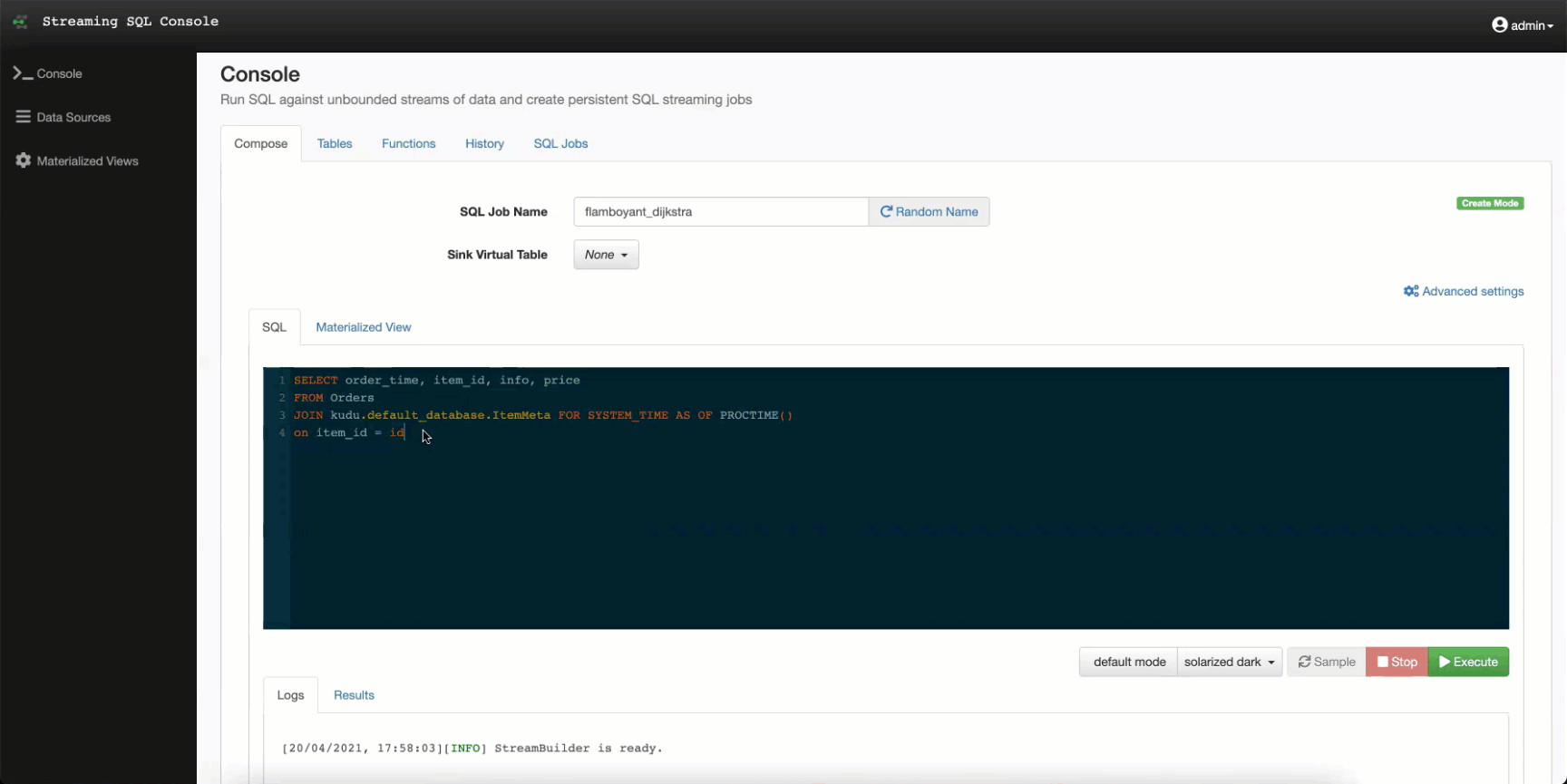Viewport: 1567px width, 784px height.
Task: Show the Results tab
Action: [x=354, y=695]
